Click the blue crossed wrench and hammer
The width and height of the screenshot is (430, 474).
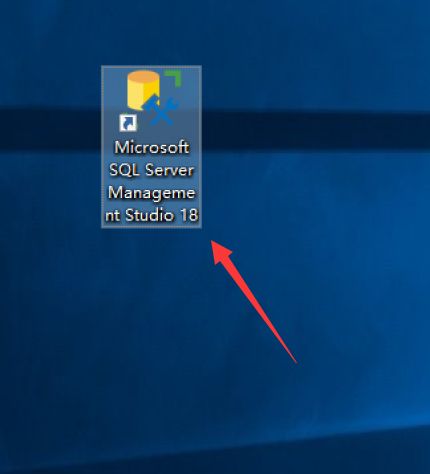pyautogui.click(x=161, y=111)
